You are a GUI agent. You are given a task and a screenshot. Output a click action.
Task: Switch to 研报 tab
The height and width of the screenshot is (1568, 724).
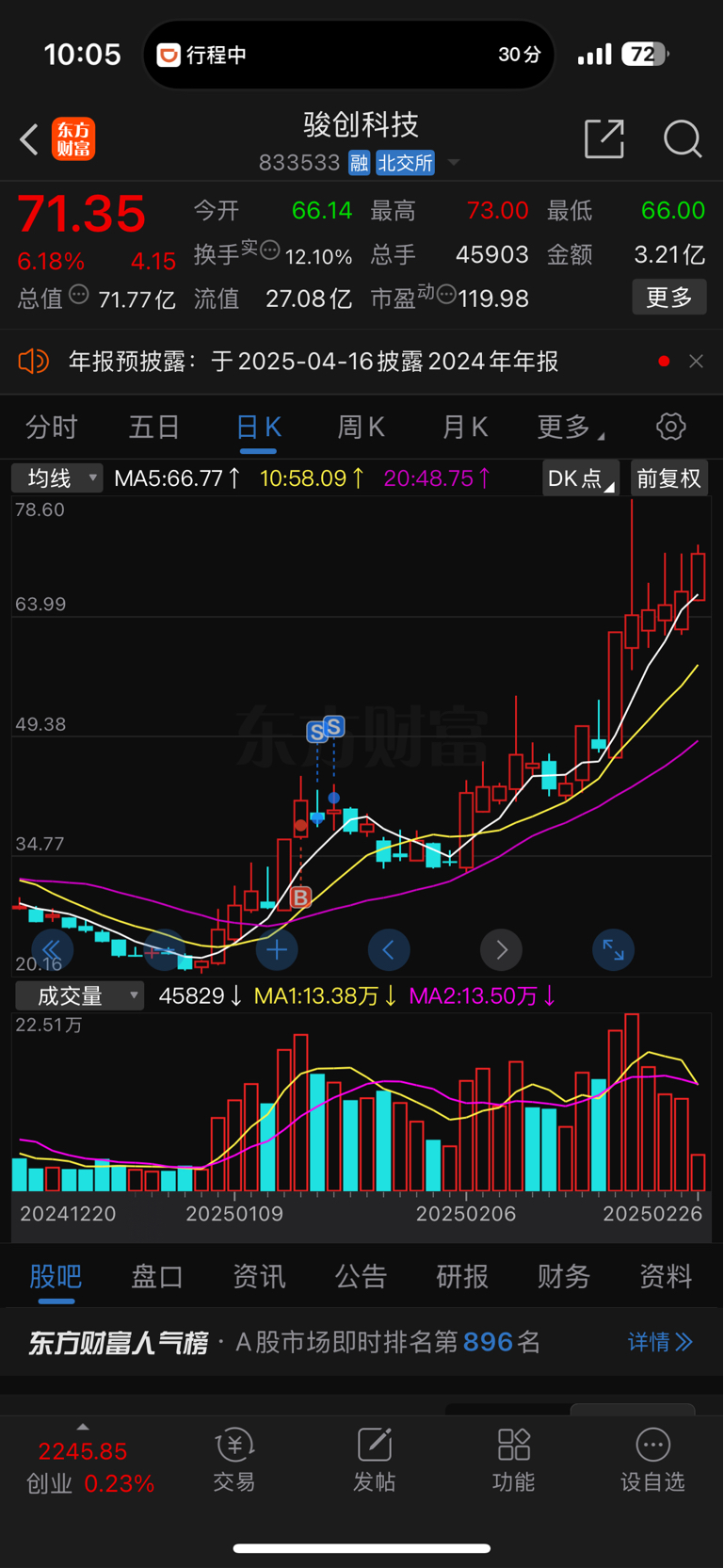(x=462, y=1277)
